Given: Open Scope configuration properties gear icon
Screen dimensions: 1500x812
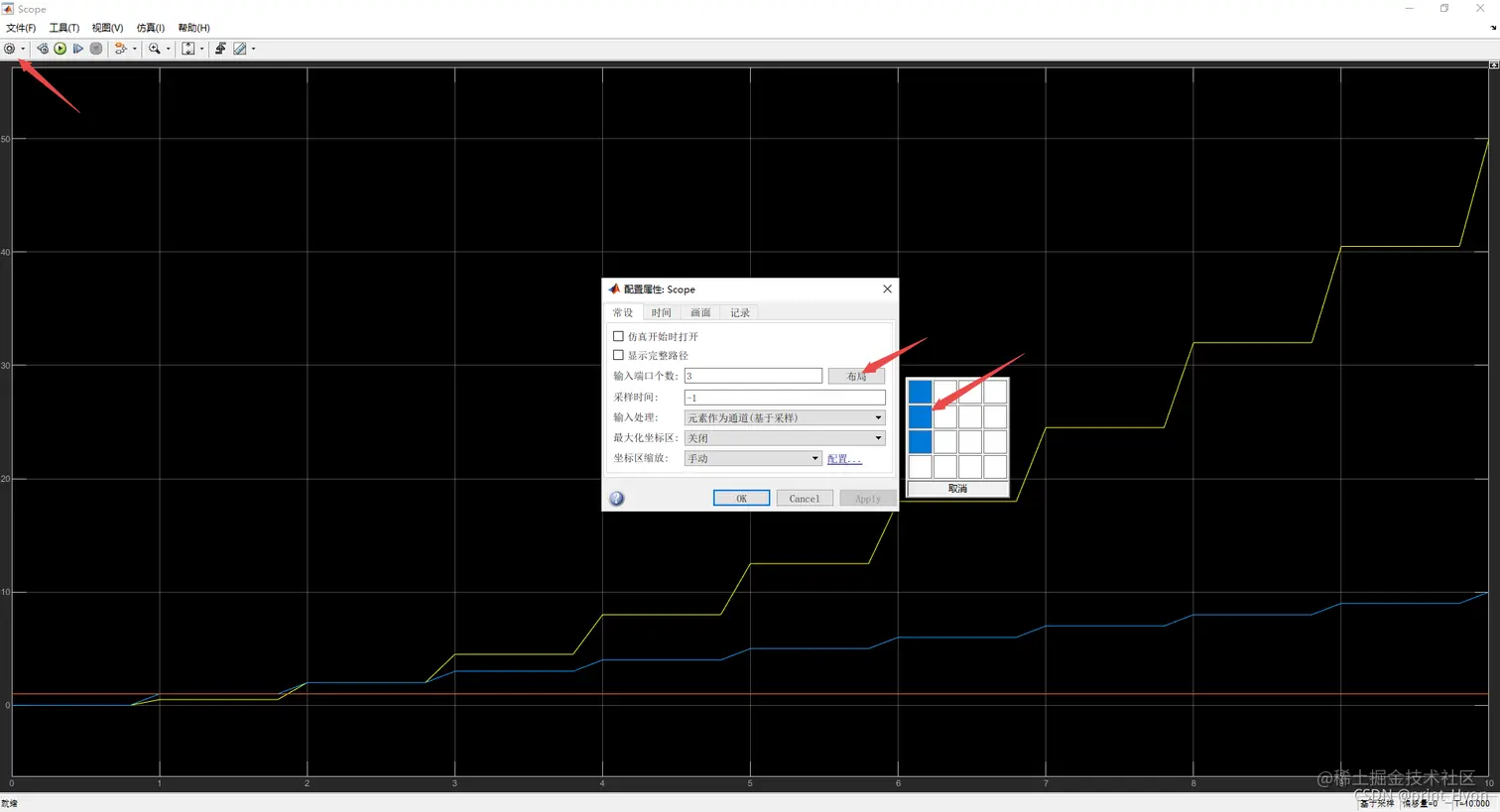Looking at the screenshot, I should click(x=10, y=49).
